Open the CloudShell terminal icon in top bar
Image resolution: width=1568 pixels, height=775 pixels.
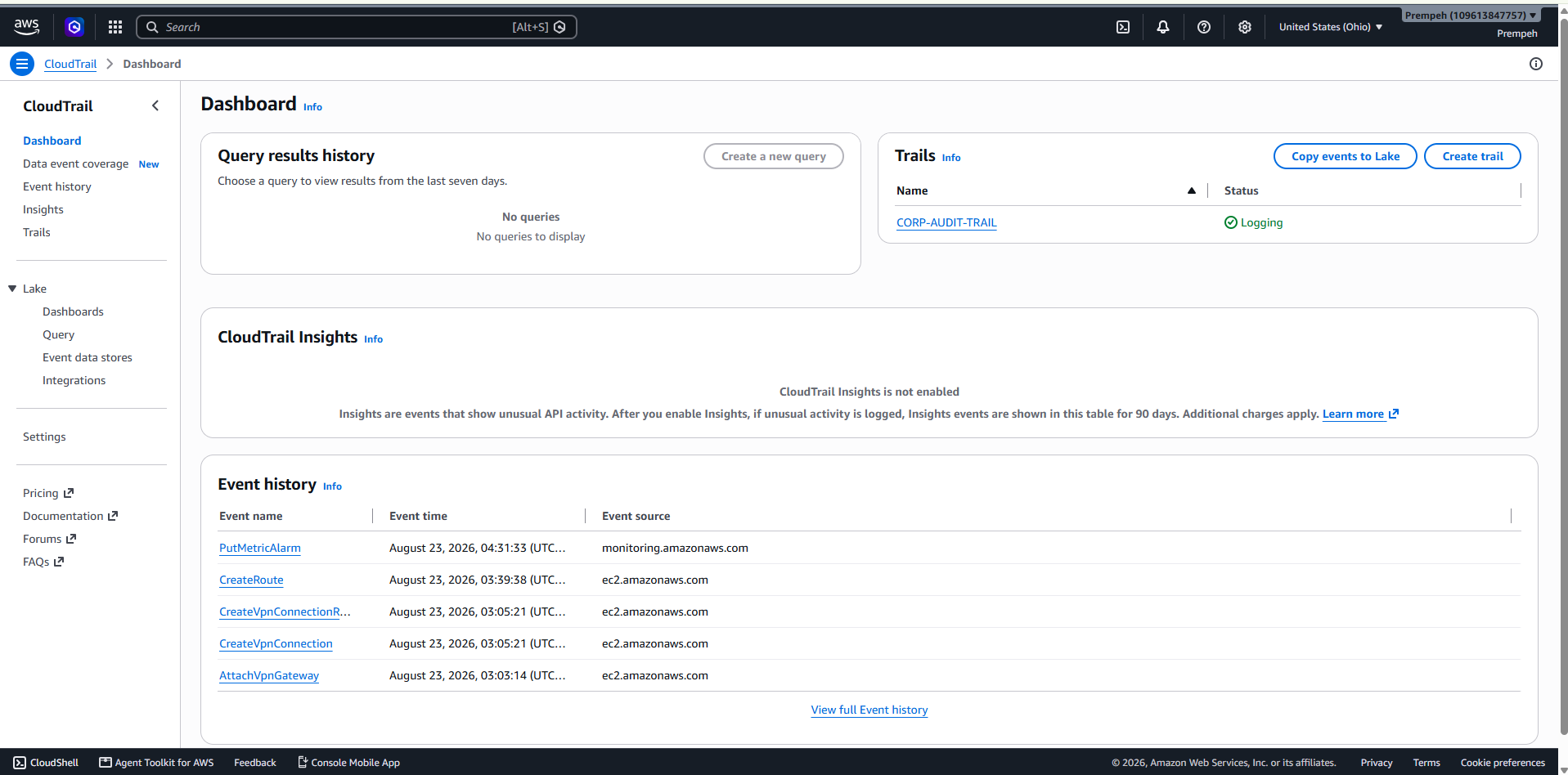tap(1123, 27)
